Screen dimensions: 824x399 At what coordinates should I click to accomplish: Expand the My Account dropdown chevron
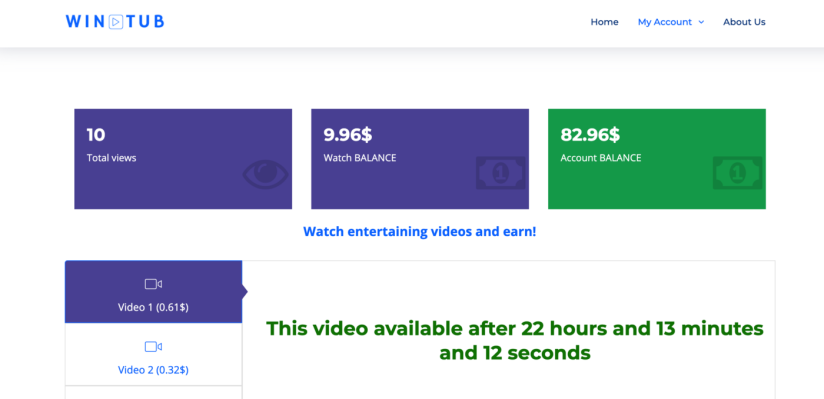(x=701, y=22)
